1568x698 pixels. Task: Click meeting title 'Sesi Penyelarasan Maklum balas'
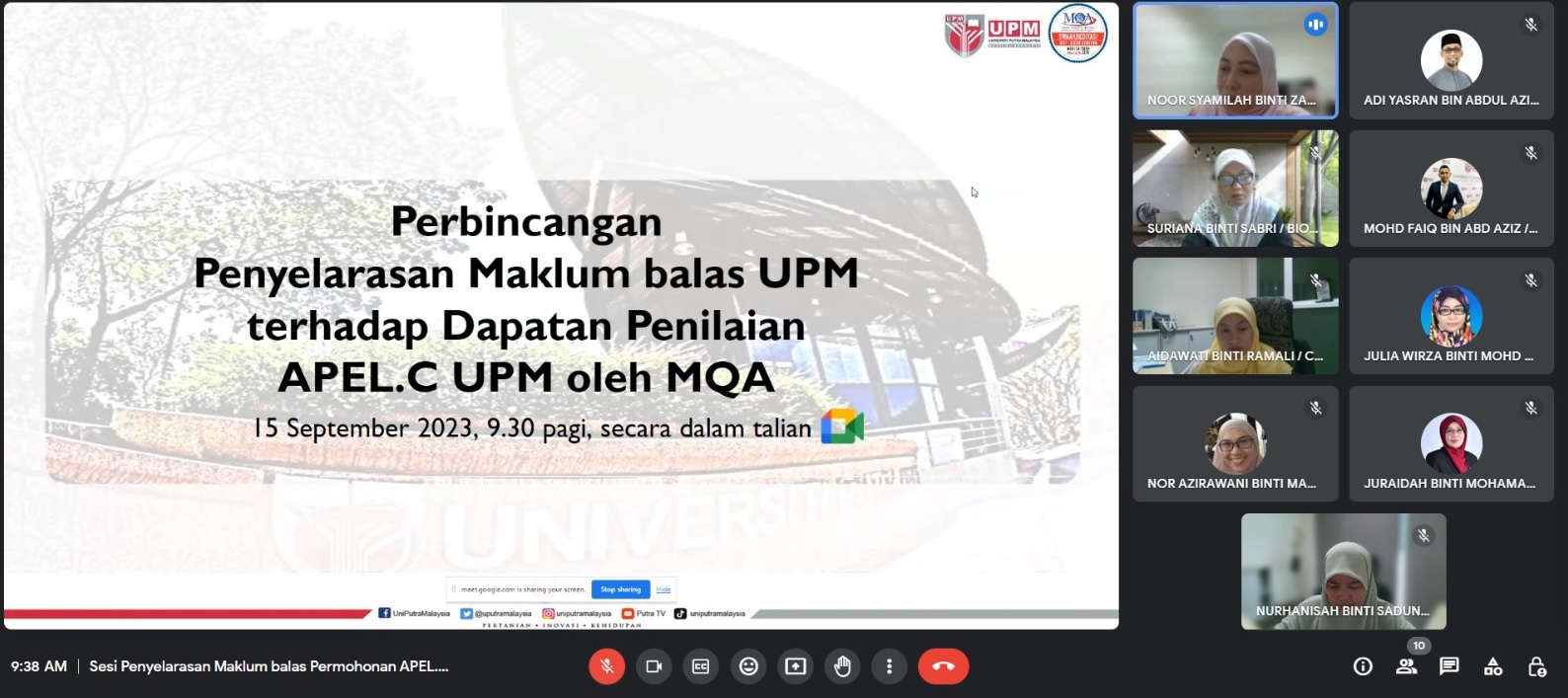point(269,666)
